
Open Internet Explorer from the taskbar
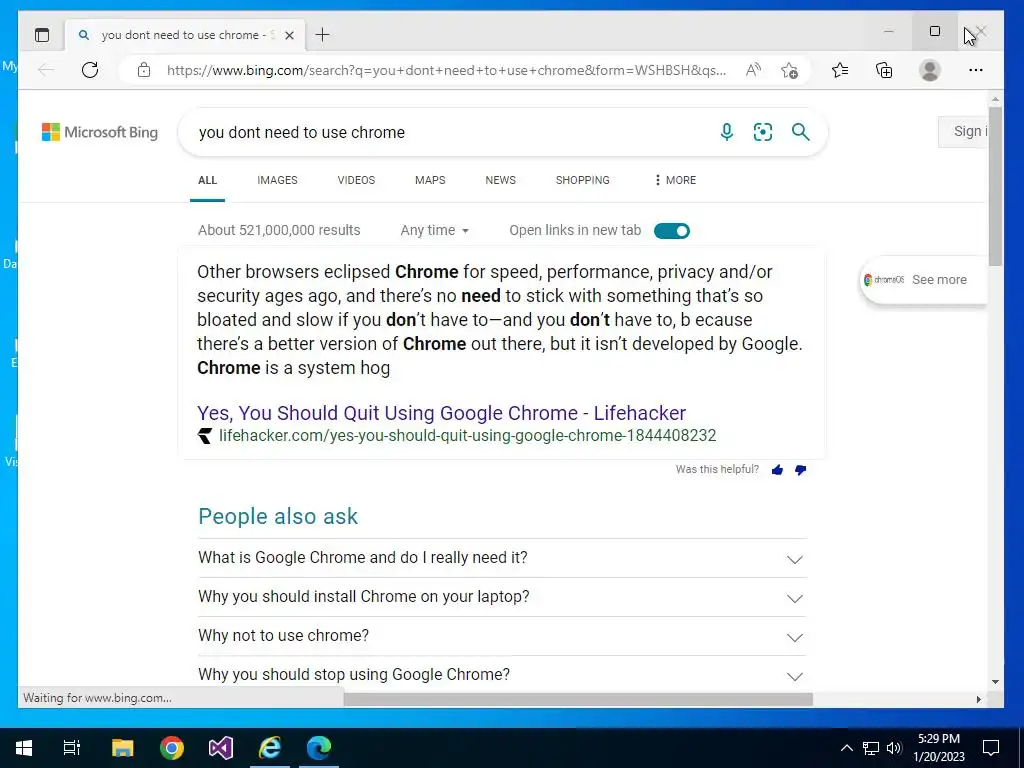click(270, 748)
